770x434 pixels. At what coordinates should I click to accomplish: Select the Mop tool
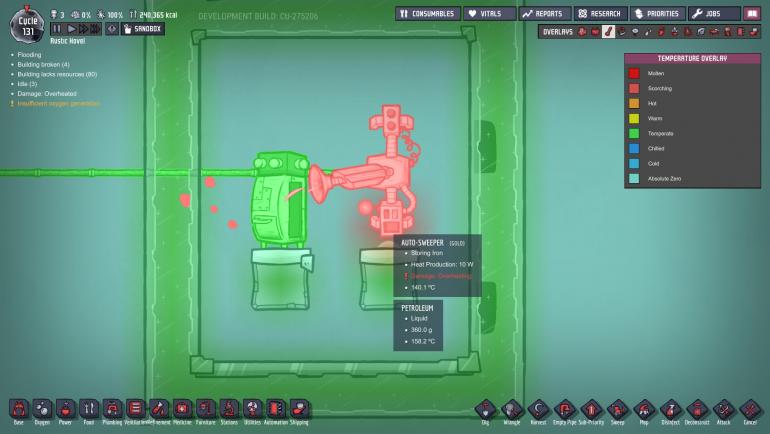point(644,409)
